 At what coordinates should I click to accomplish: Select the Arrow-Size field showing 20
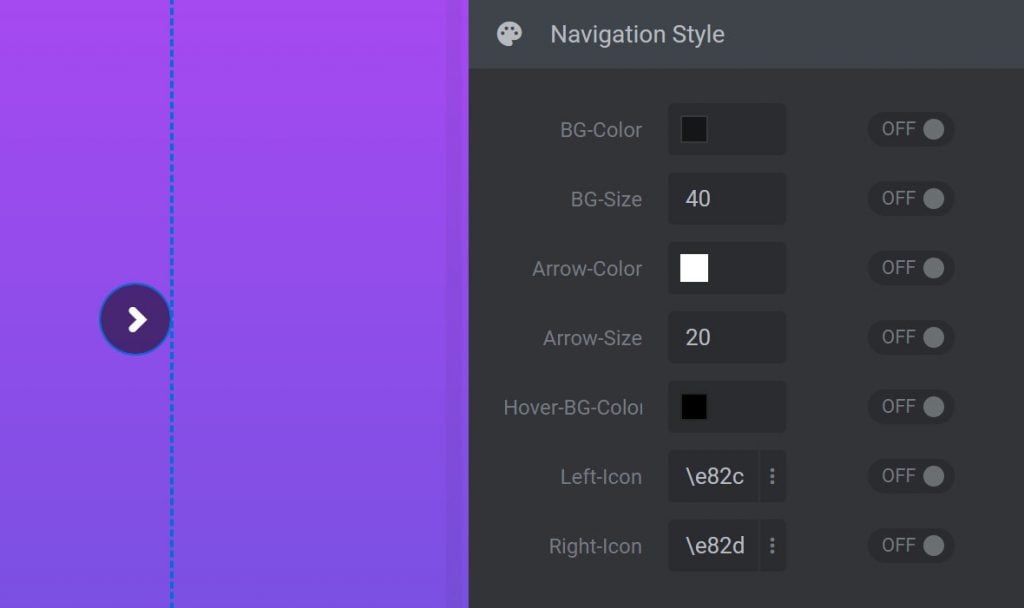pos(726,337)
